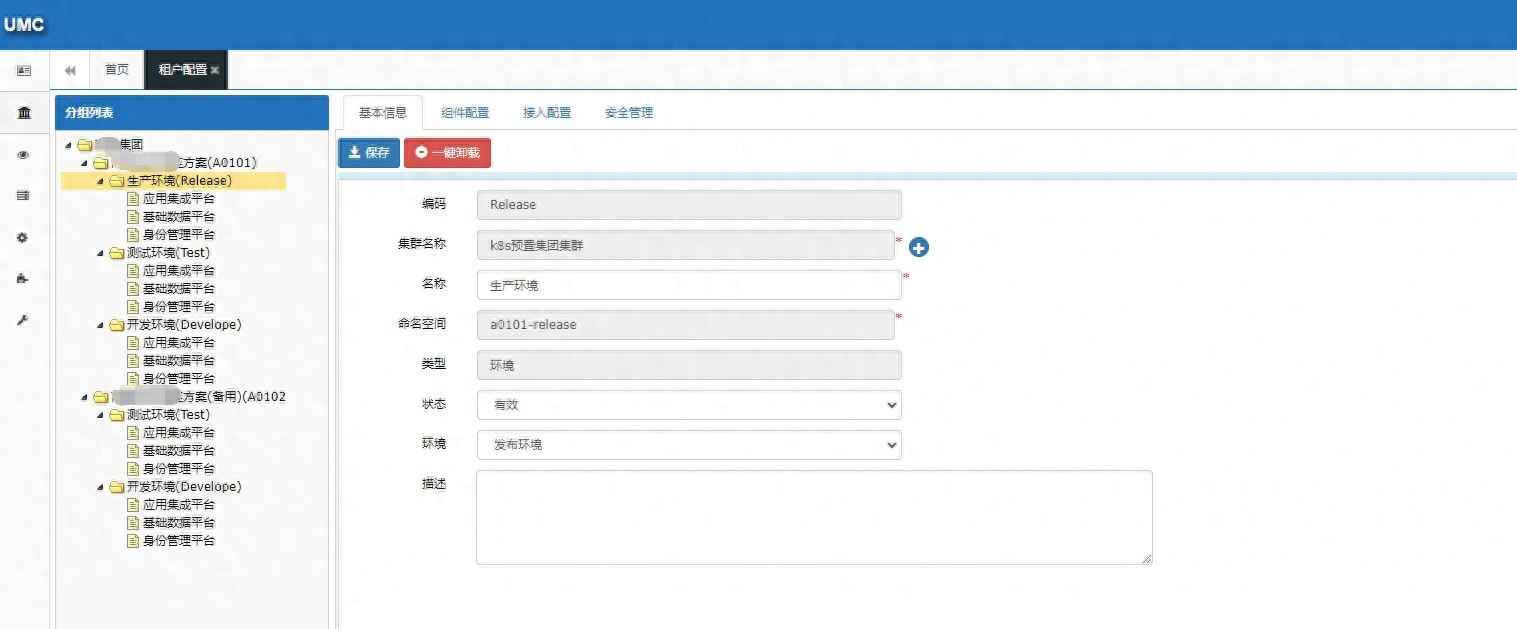Close the 租户配置 tab with its x

point(215,70)
